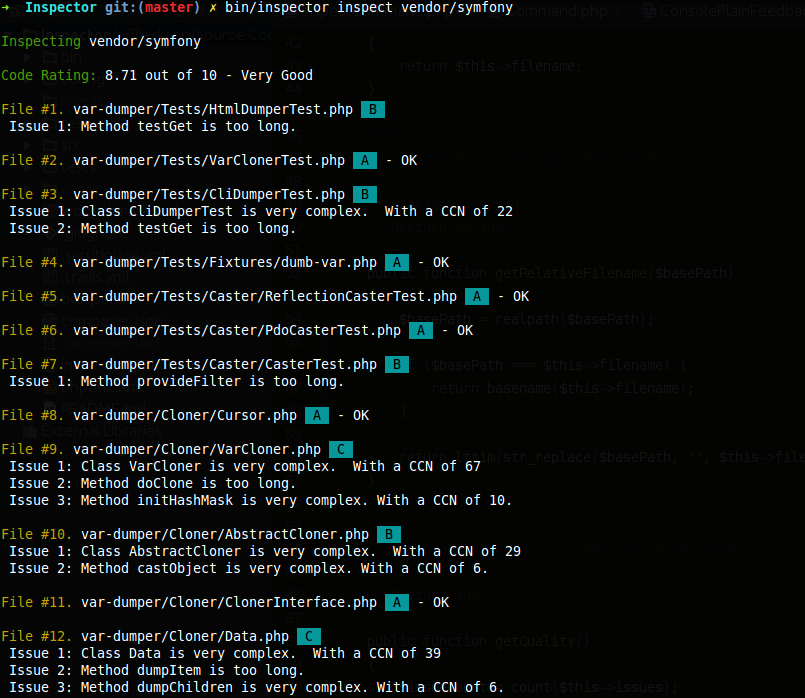Click 'Class Data is very complex' CCN 39 issue
This screenshot has height=698, width=805.
tap(261, 653)
